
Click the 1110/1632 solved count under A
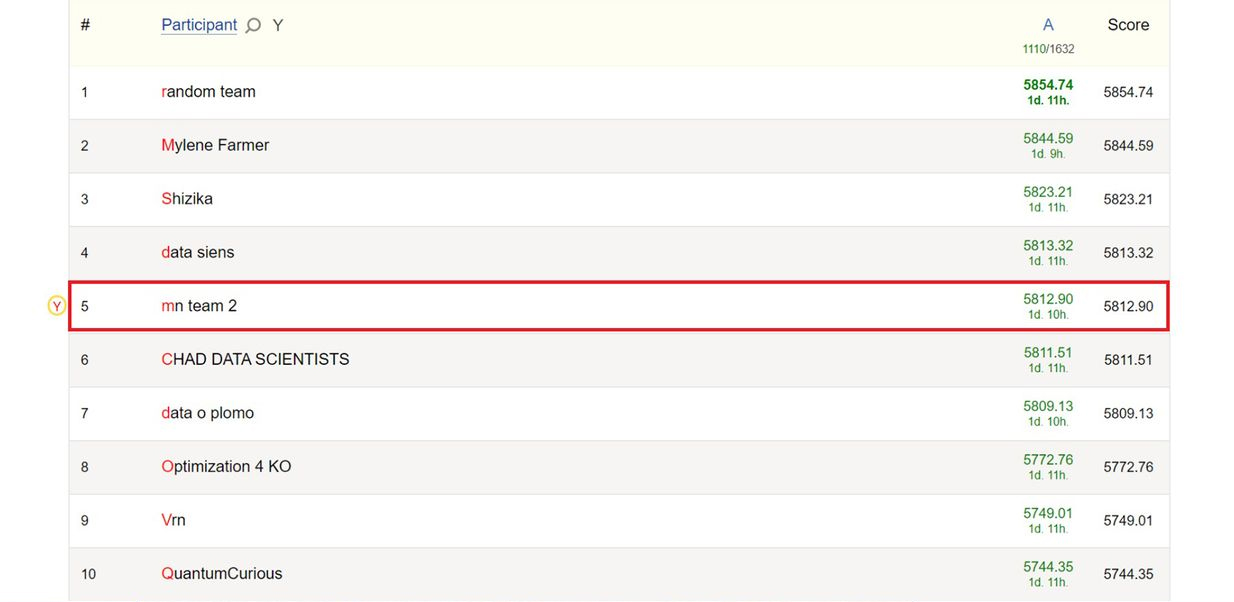pyautogui.click(x=1048, y=49)
